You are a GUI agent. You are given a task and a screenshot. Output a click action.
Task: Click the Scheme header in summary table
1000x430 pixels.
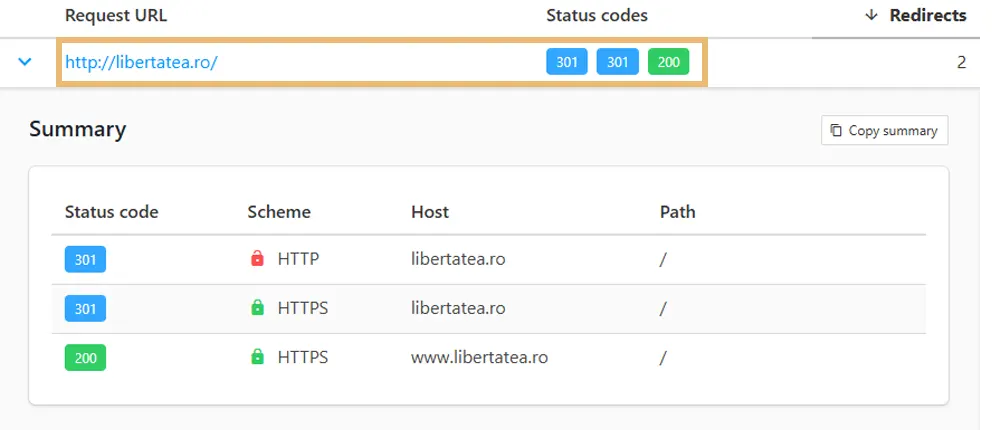[279, 212]
